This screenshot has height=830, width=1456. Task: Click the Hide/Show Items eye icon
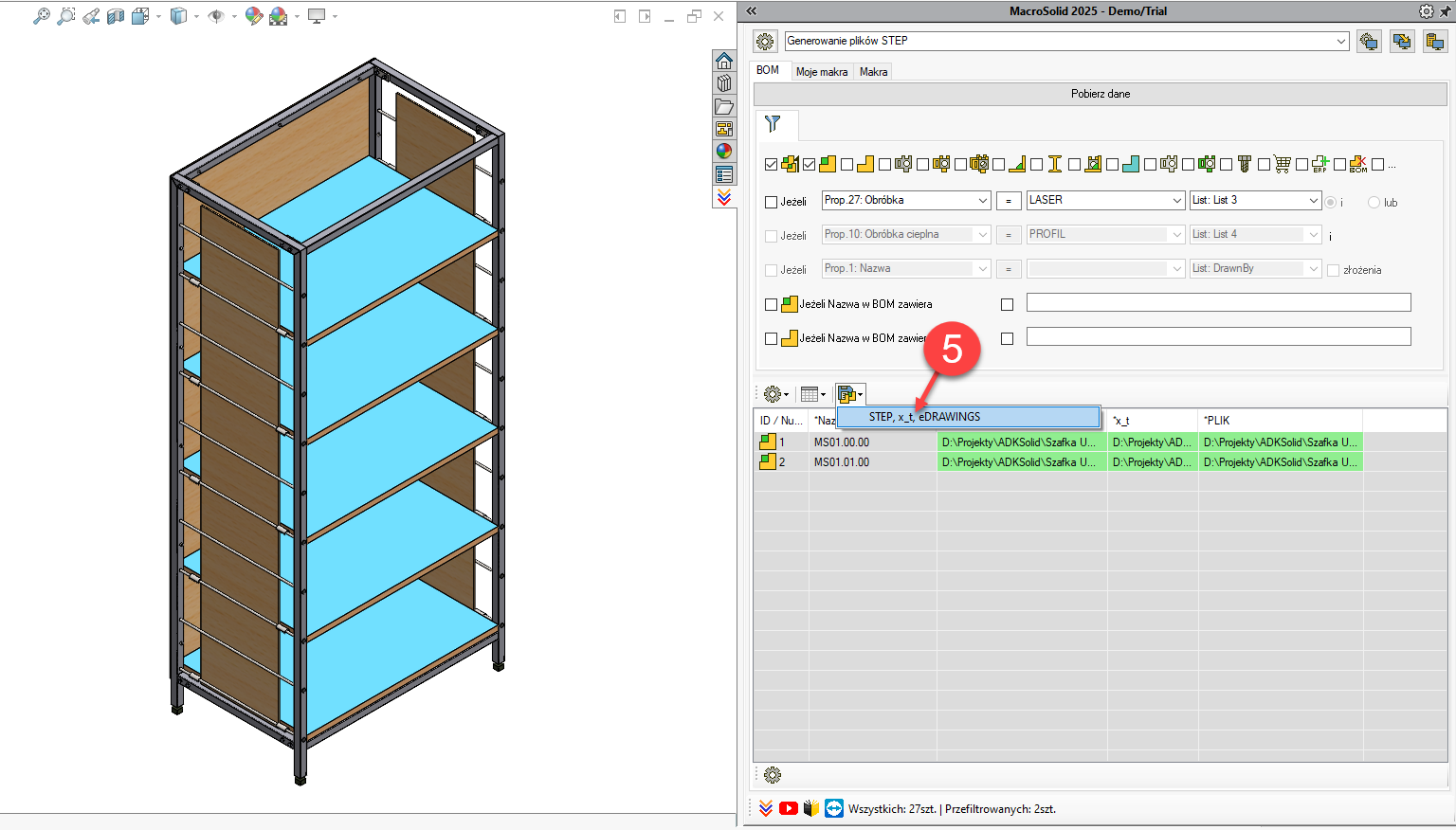(216, 16)
